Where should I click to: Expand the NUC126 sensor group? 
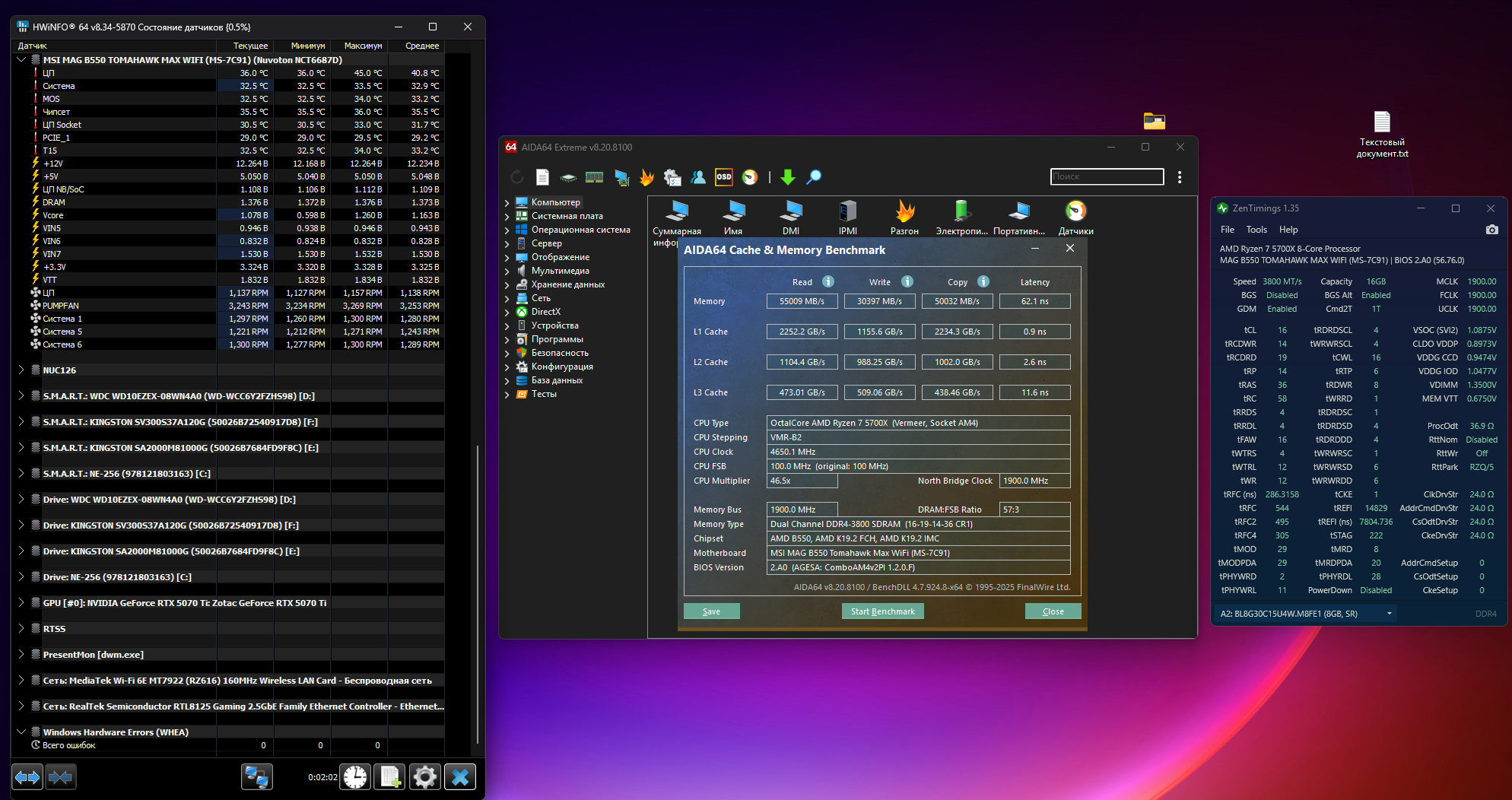pyautogui.click(x=21, y=370)
